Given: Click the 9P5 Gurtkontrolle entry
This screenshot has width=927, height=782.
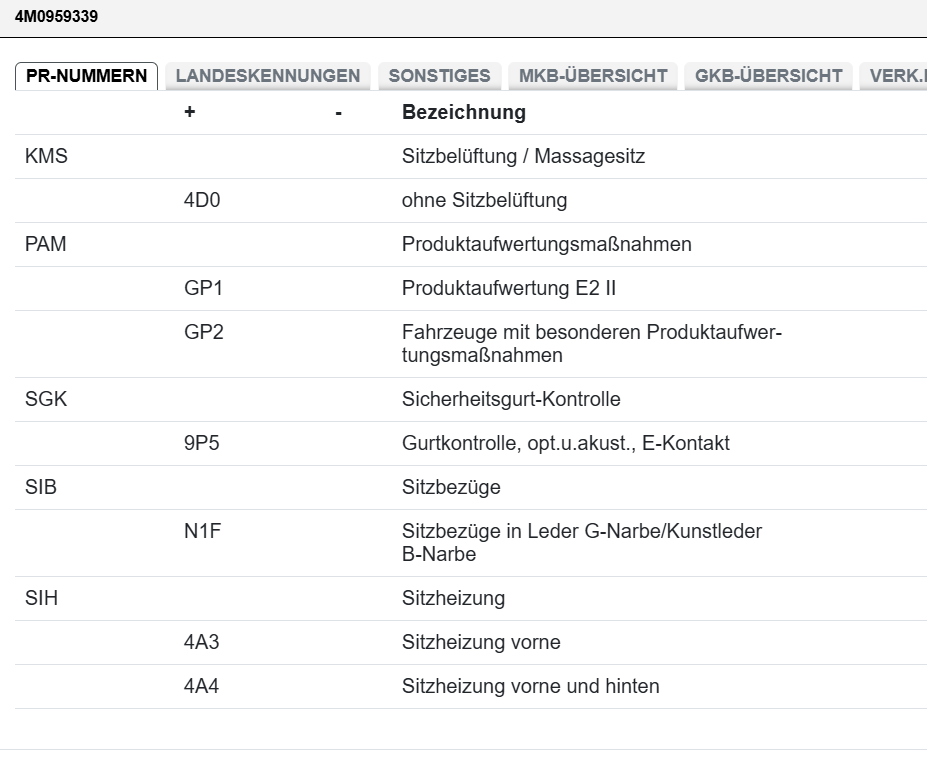Looking at the screenshot, I should click(202, 444).
